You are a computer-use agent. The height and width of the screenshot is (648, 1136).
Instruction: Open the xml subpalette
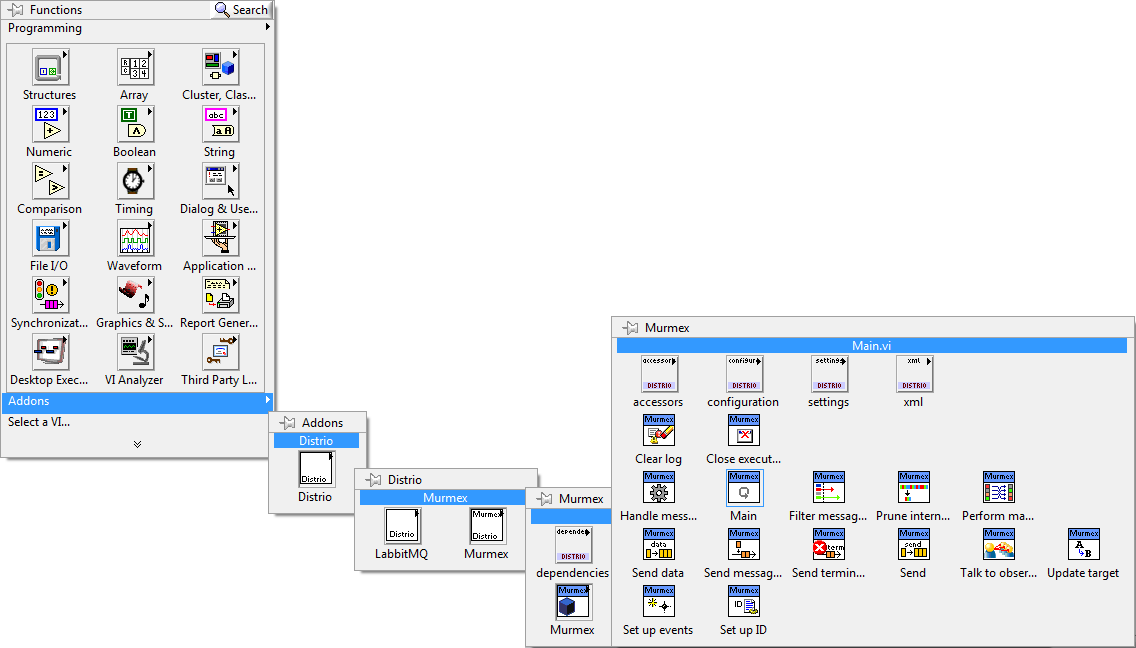[x=914, y=373]
